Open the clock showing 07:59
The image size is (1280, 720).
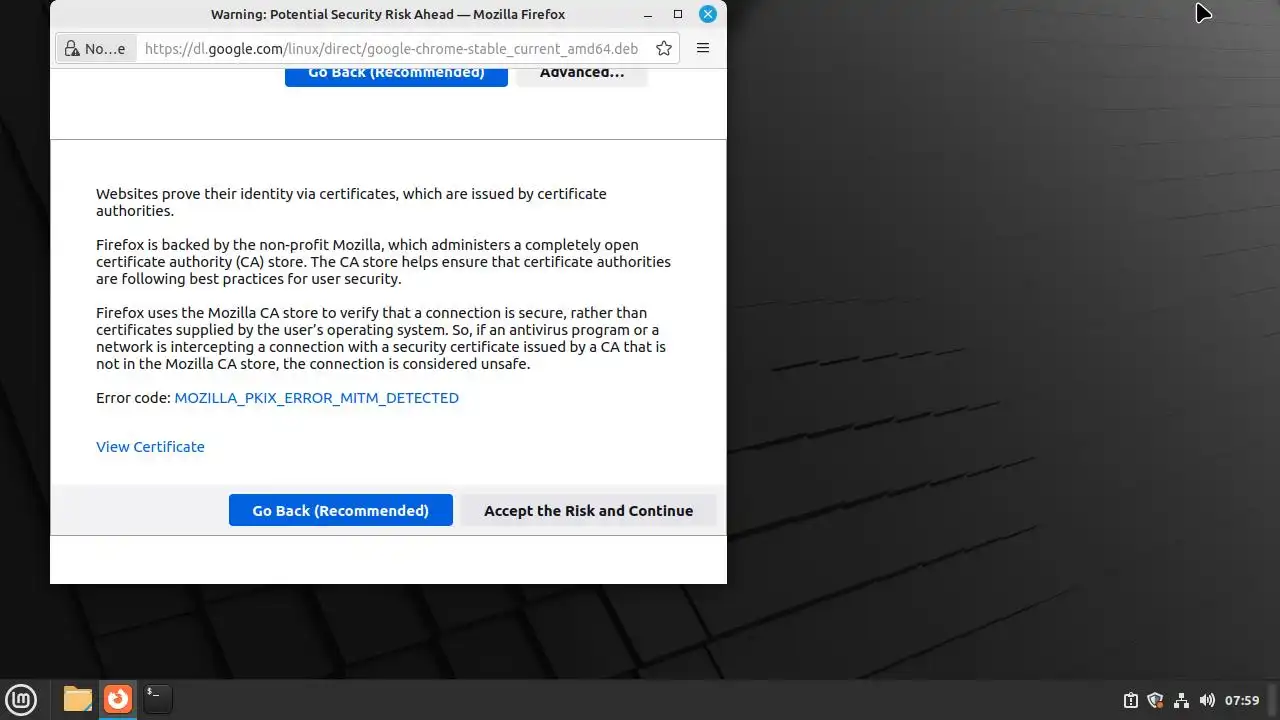click(1242, 700)
